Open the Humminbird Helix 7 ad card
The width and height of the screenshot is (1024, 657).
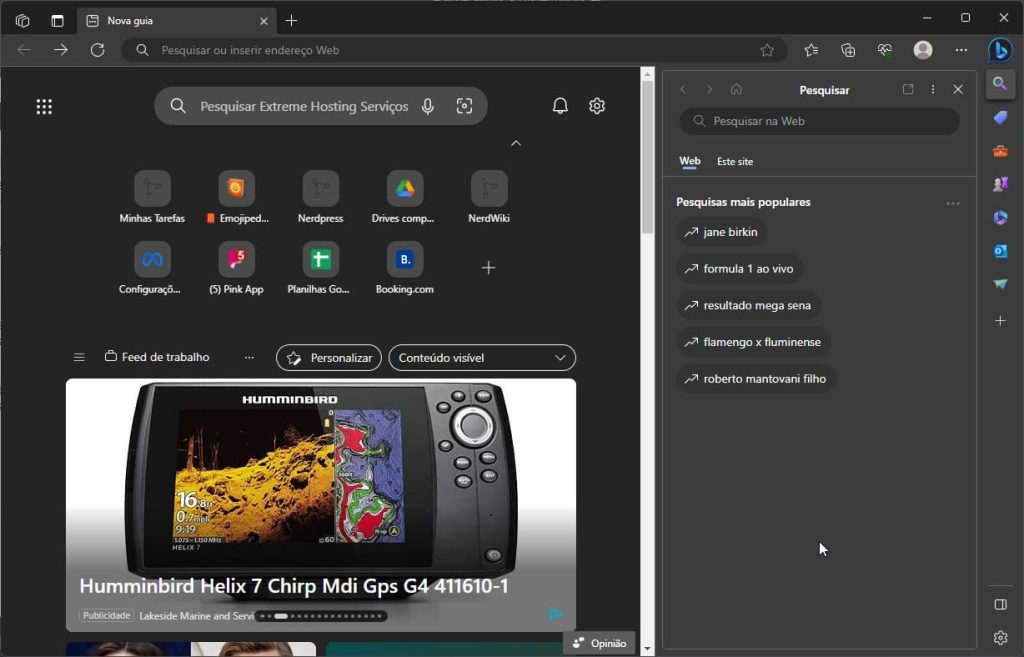pyautogui.click(x=321, y=505)
